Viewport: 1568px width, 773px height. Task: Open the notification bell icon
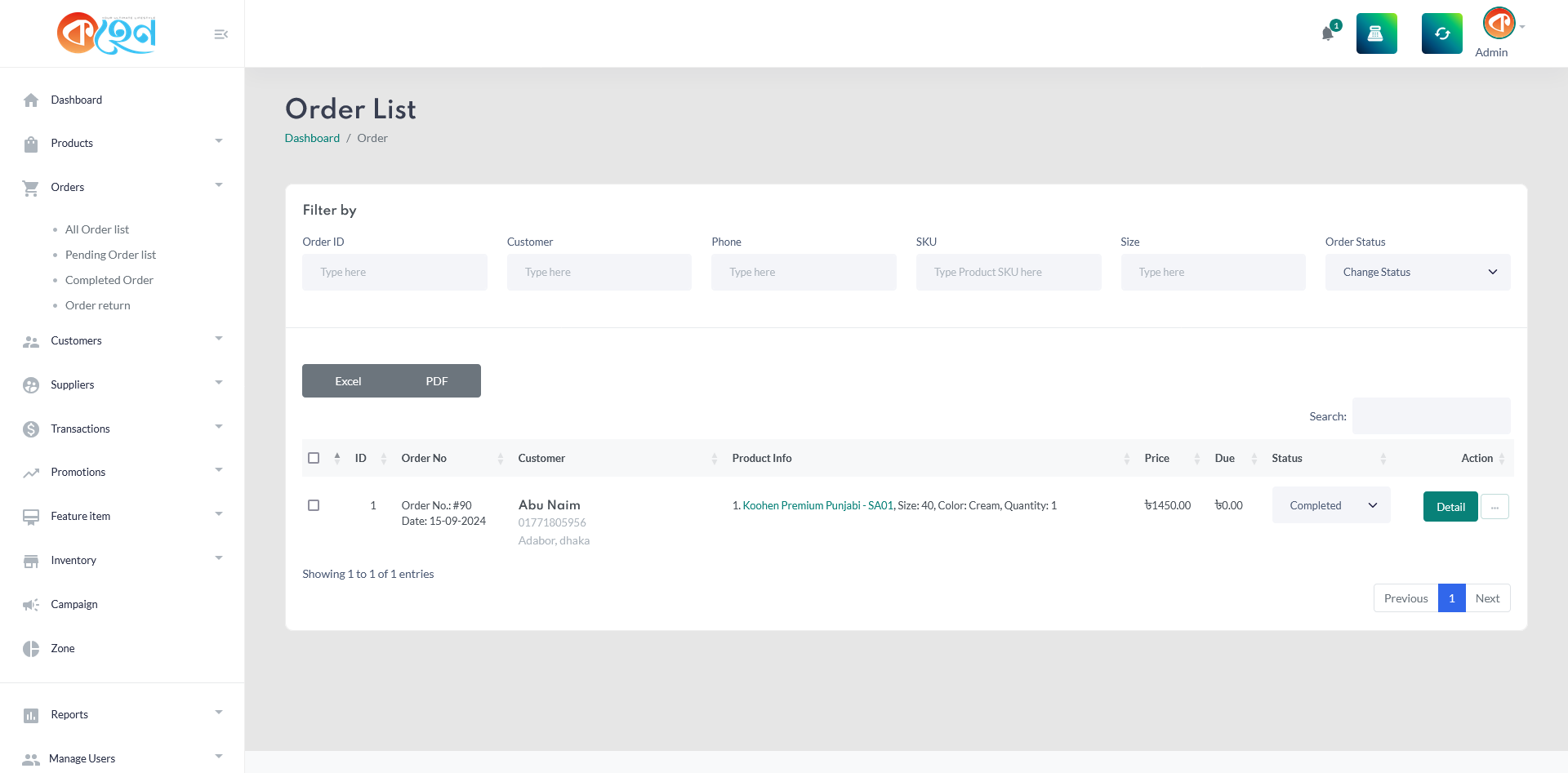[1328, 33]
